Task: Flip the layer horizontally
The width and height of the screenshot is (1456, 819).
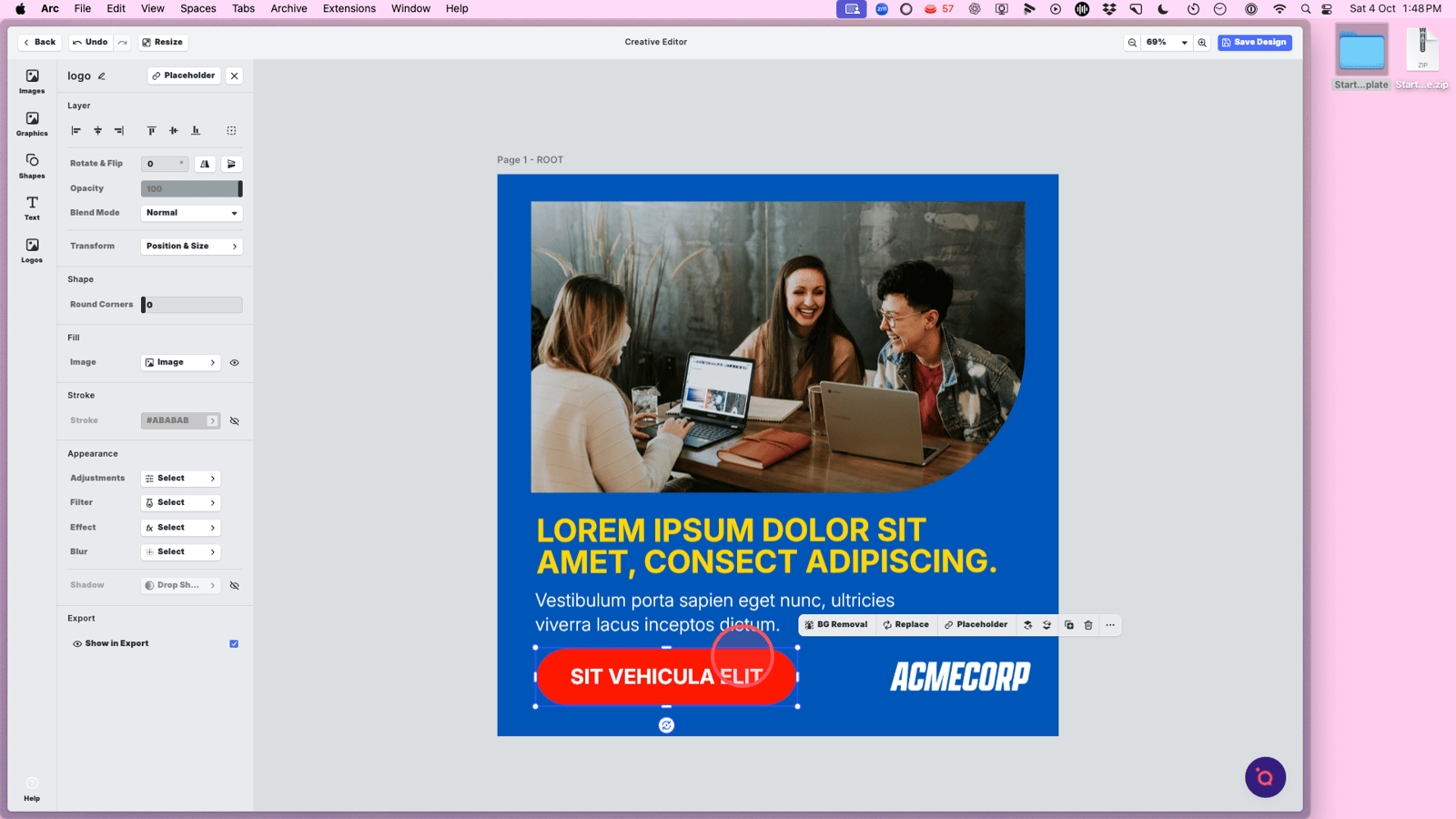Action: [x=205, y=164]
